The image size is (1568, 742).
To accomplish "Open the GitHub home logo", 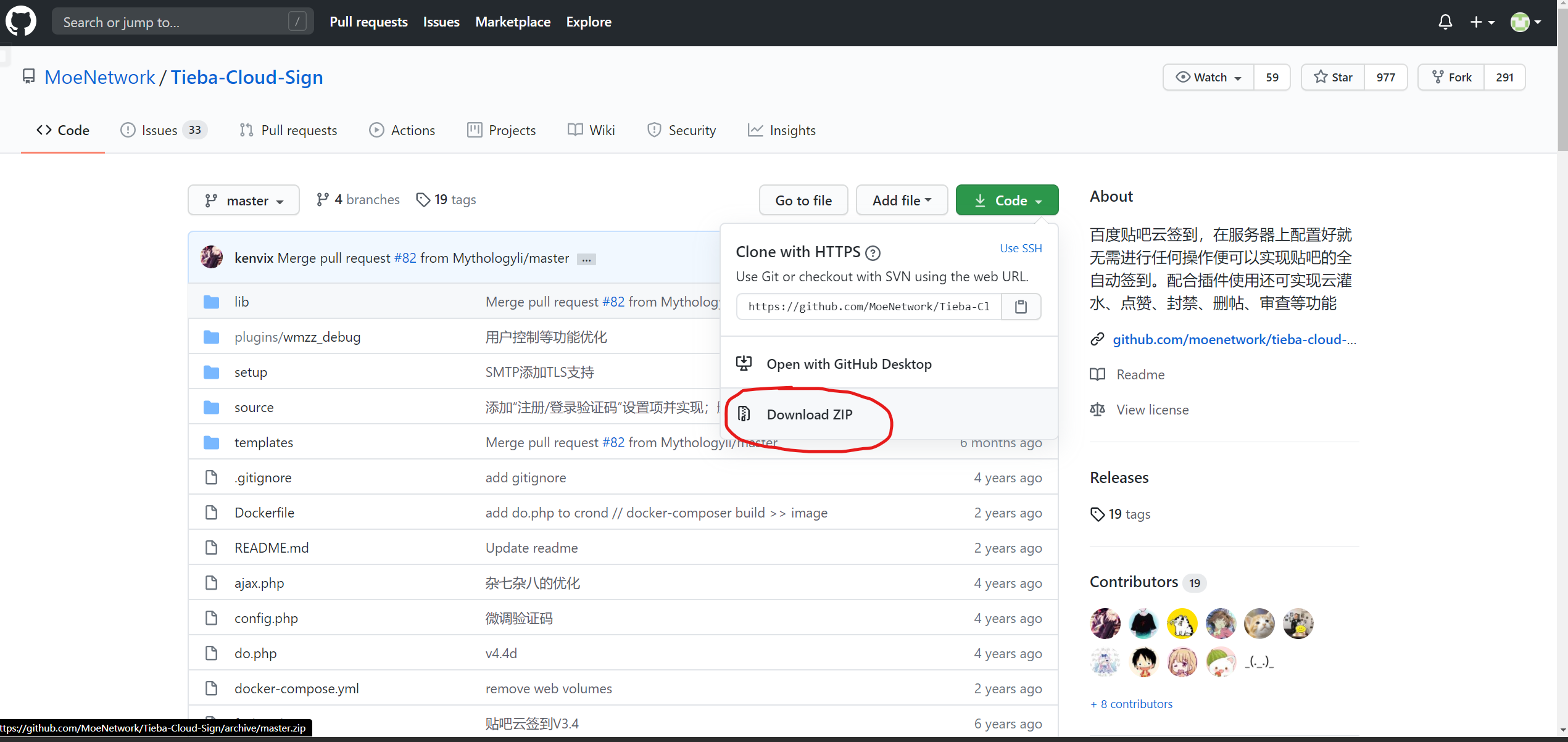I will coord(21,22).
